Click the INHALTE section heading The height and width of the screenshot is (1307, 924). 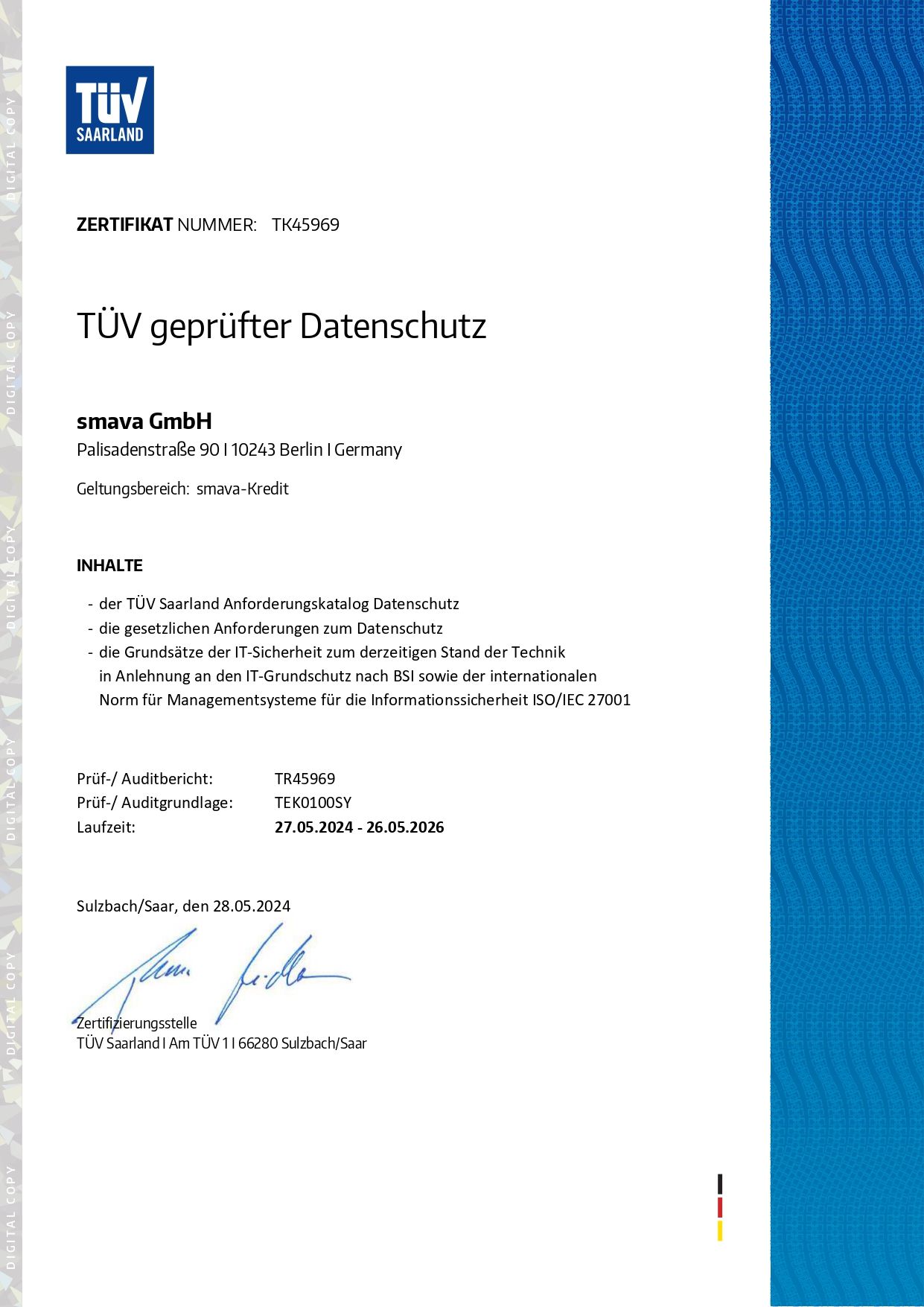[109, 566]
